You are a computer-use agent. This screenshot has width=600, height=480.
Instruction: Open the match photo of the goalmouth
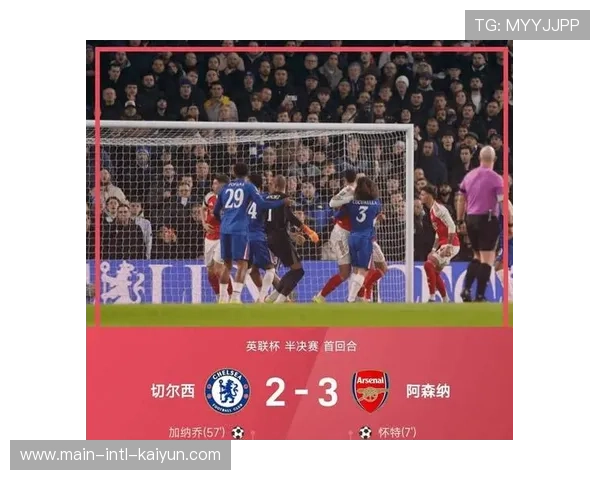point(300,184)
